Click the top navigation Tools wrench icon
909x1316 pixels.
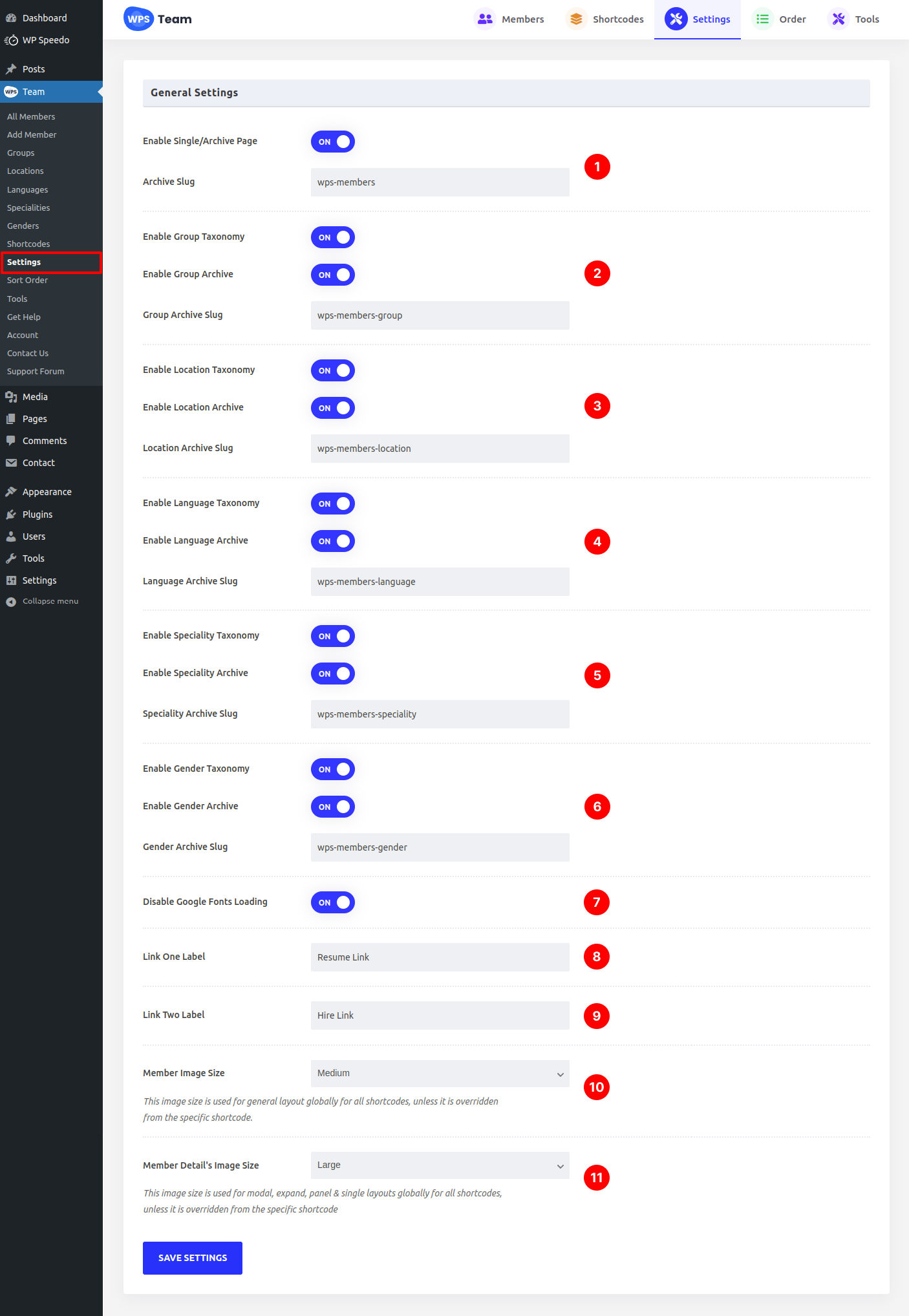pos(838,19)
